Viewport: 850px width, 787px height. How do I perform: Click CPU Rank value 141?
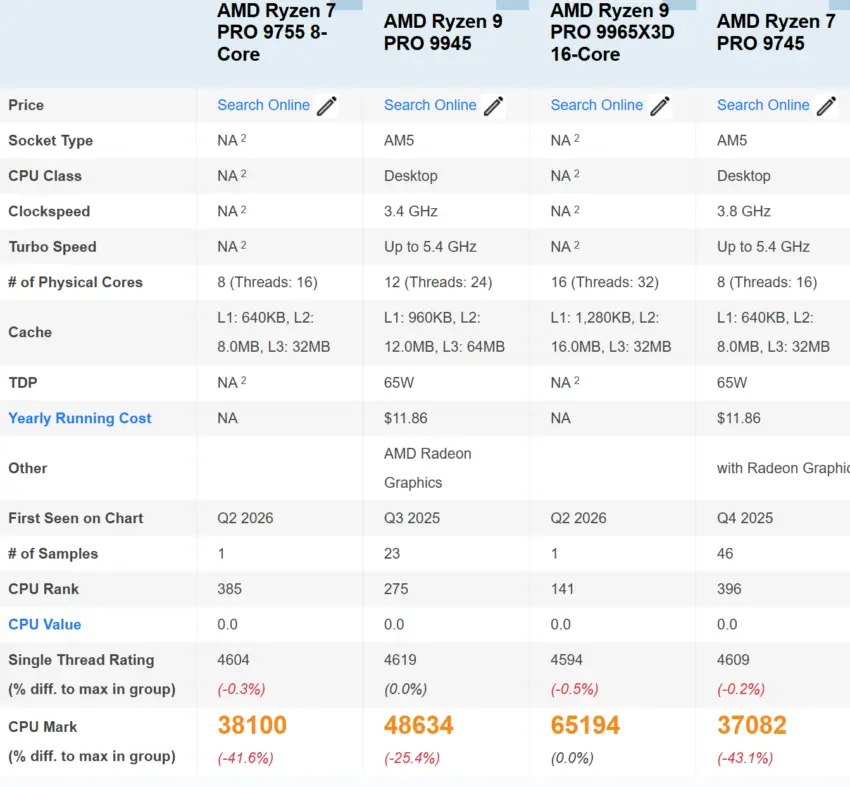pyautogui.click(x=562, y=589)
